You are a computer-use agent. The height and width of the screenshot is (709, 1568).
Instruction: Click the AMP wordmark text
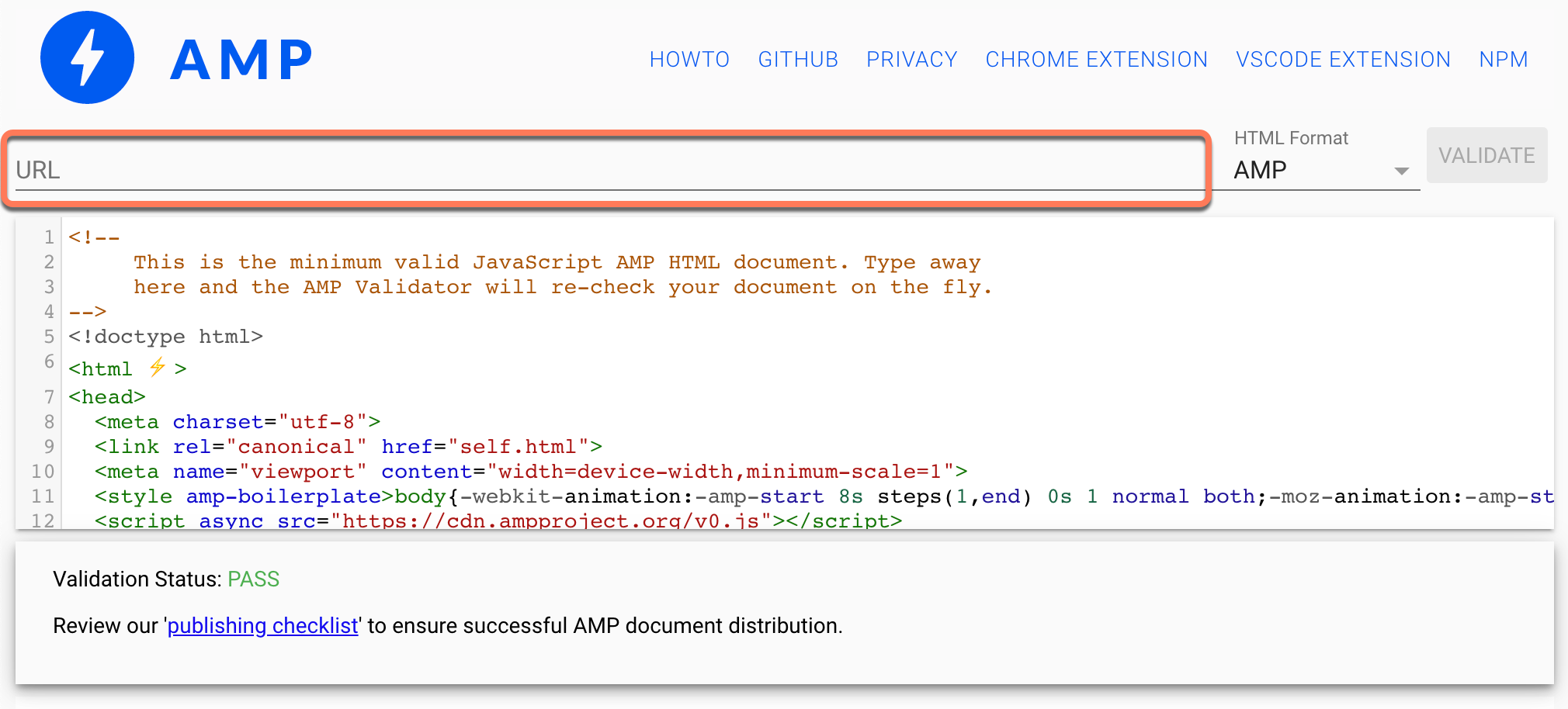pyautogui.click(x=241, y=60)
